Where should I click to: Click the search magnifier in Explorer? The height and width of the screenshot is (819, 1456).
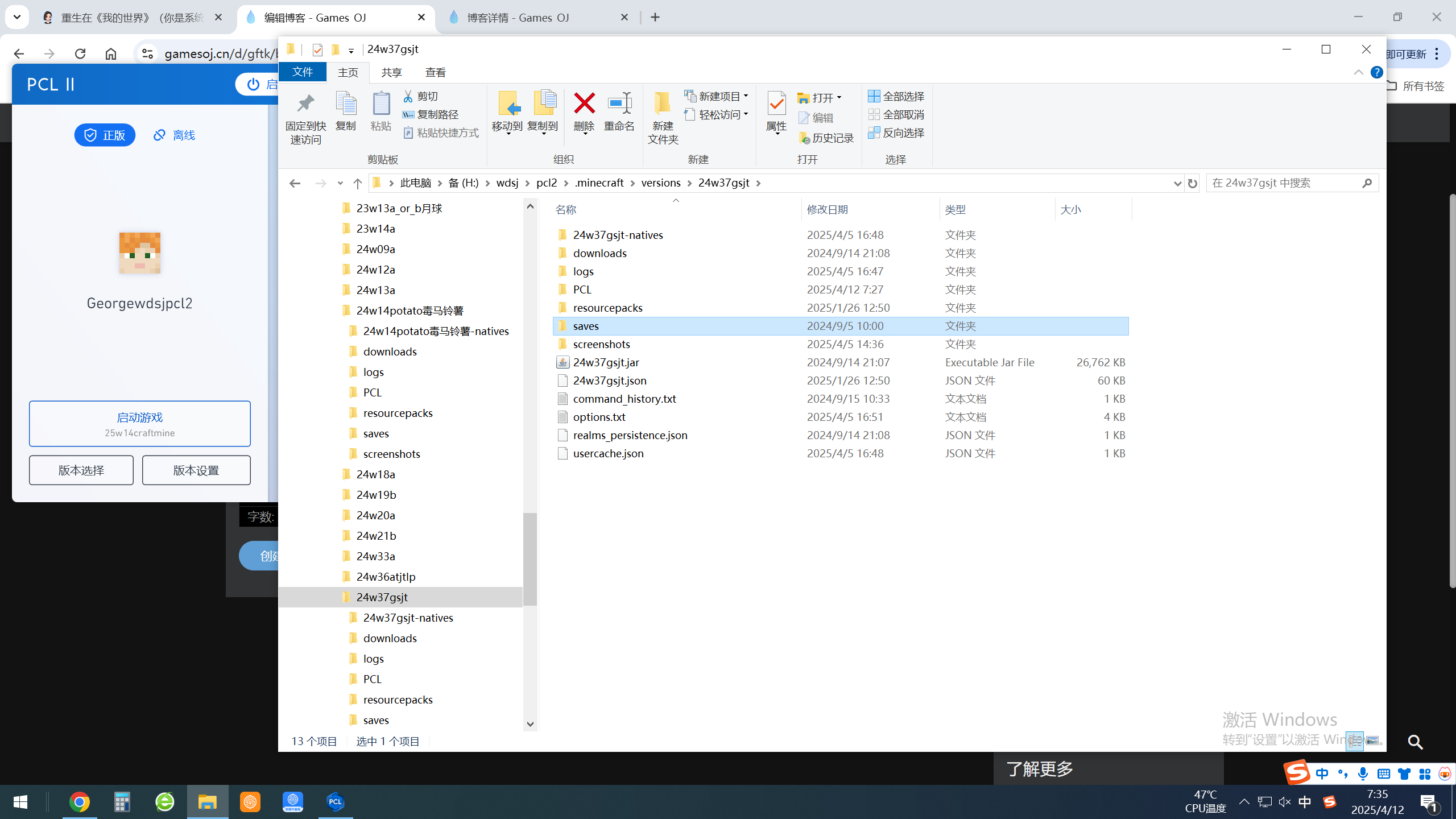(x=1367, y=183)
